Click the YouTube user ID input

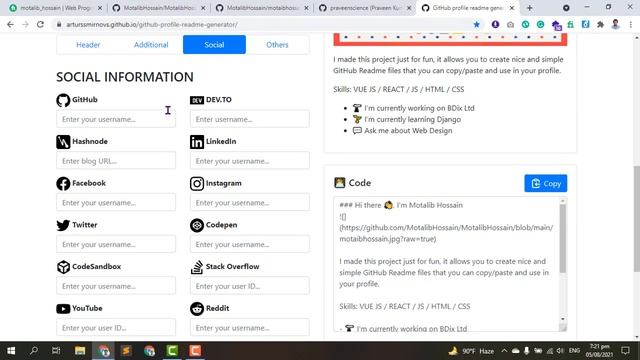pos(116,327)
